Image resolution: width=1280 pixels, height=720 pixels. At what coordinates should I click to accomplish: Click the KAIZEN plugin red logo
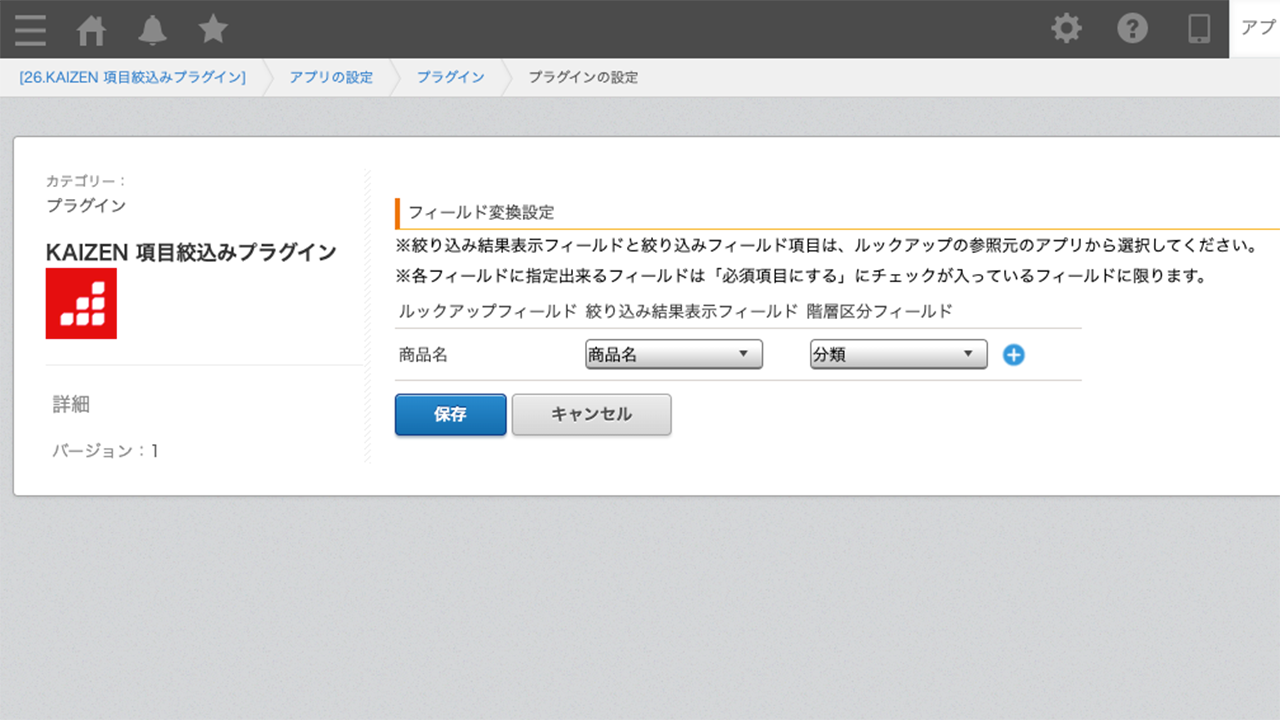(81, 303)
